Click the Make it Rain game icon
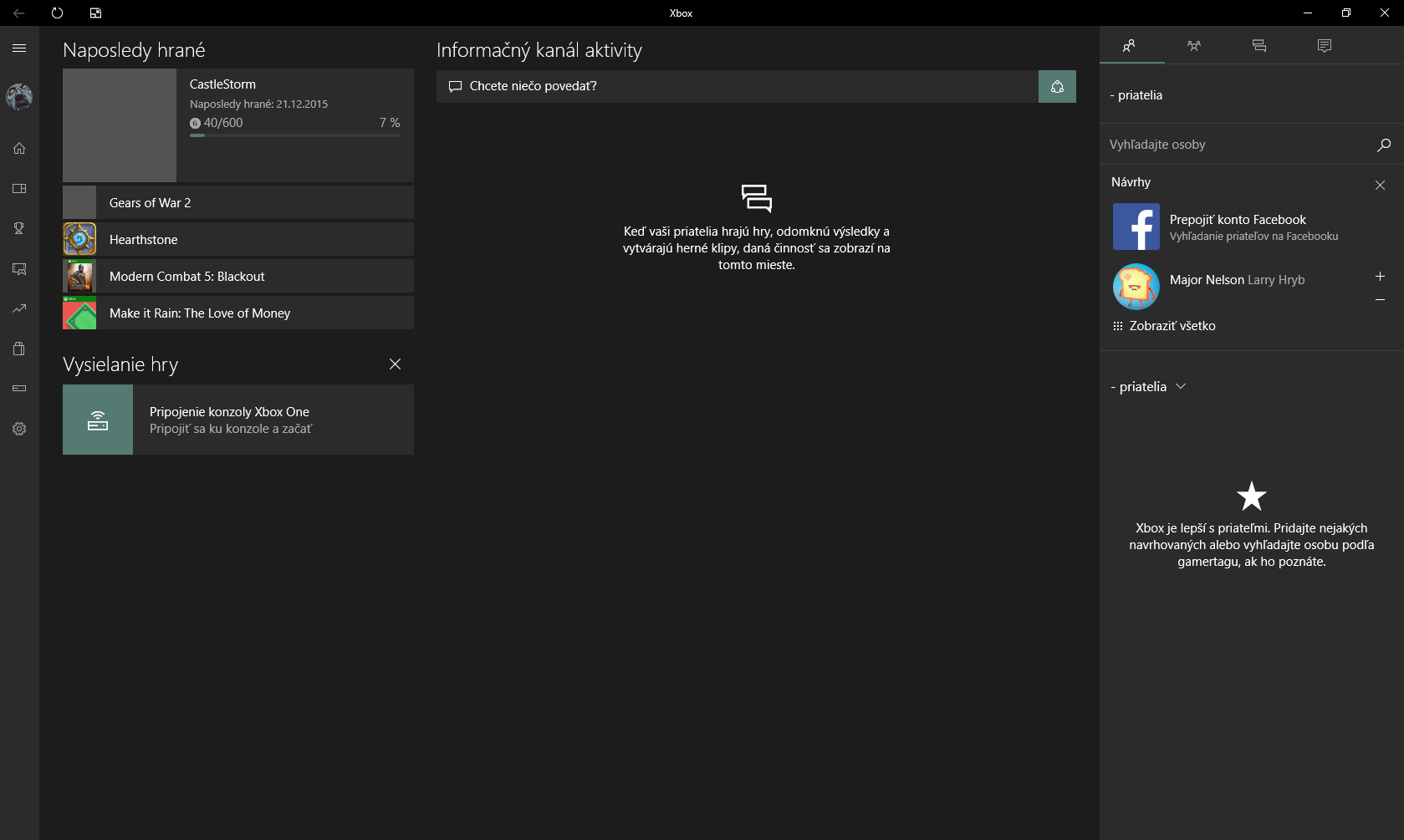This screenshot has width=1404, height=840. pos(79,313)
